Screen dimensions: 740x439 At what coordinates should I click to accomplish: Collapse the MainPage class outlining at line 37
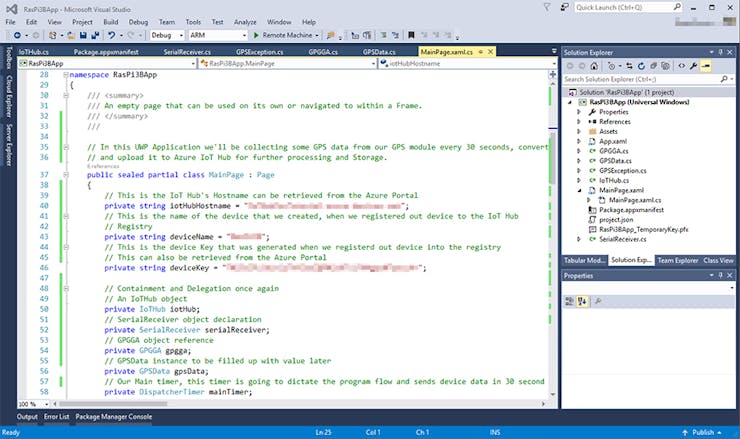point(66,175)
